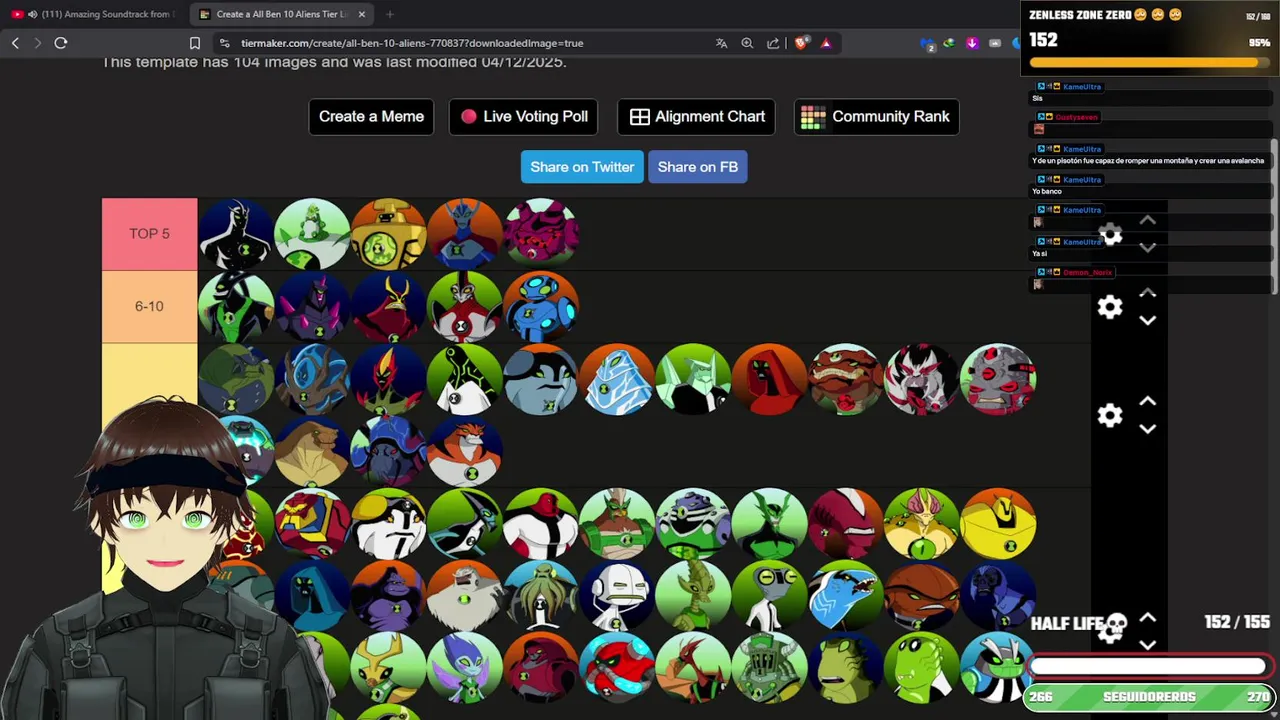Open settings gear for TOP 5 tier row
Screen dimensions: 1280x720
click(1110, 234)
